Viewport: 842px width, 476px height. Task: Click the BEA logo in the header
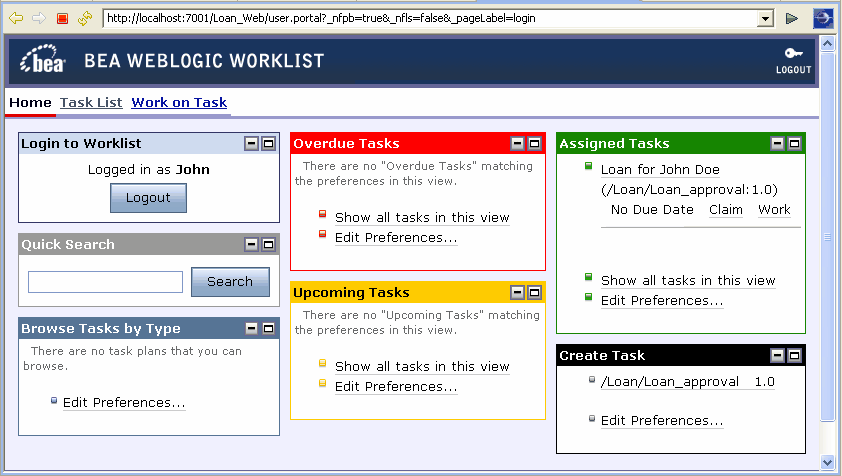pyautogui.click(x=42, y=59)
